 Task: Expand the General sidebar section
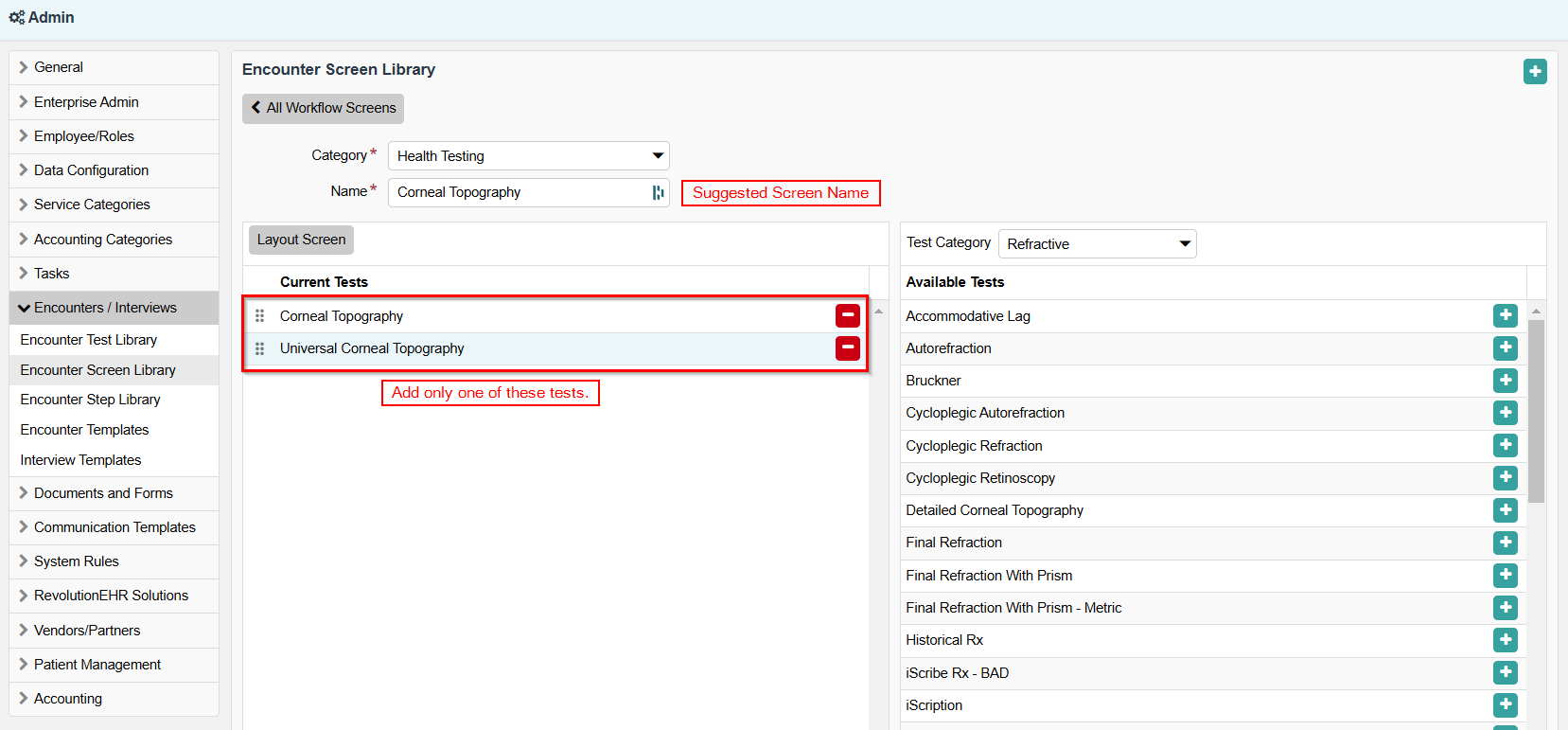coord(58,67)
